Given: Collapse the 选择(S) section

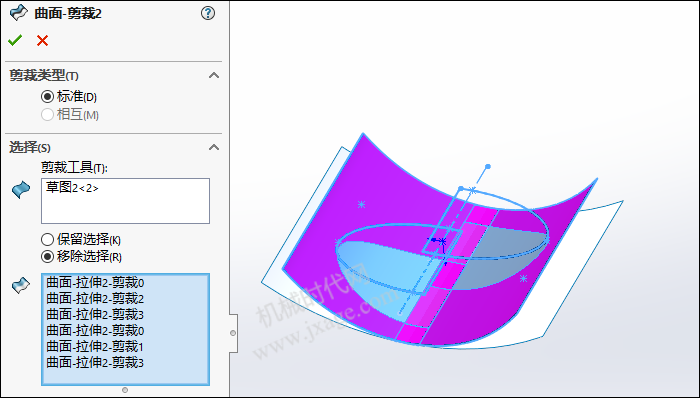Looking at the screenshot, I should click(214, 147).
